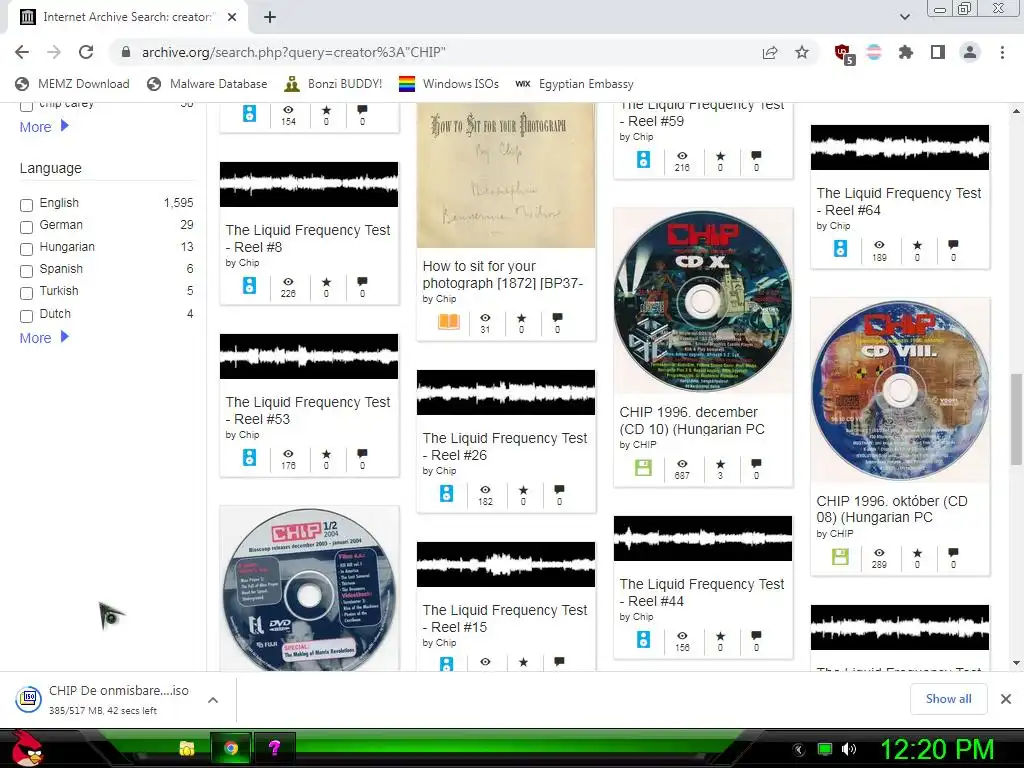The width and height of the screenshot is (1024, 768).
Task: Click the views eye icon under Reel #15
Action: 485,662
